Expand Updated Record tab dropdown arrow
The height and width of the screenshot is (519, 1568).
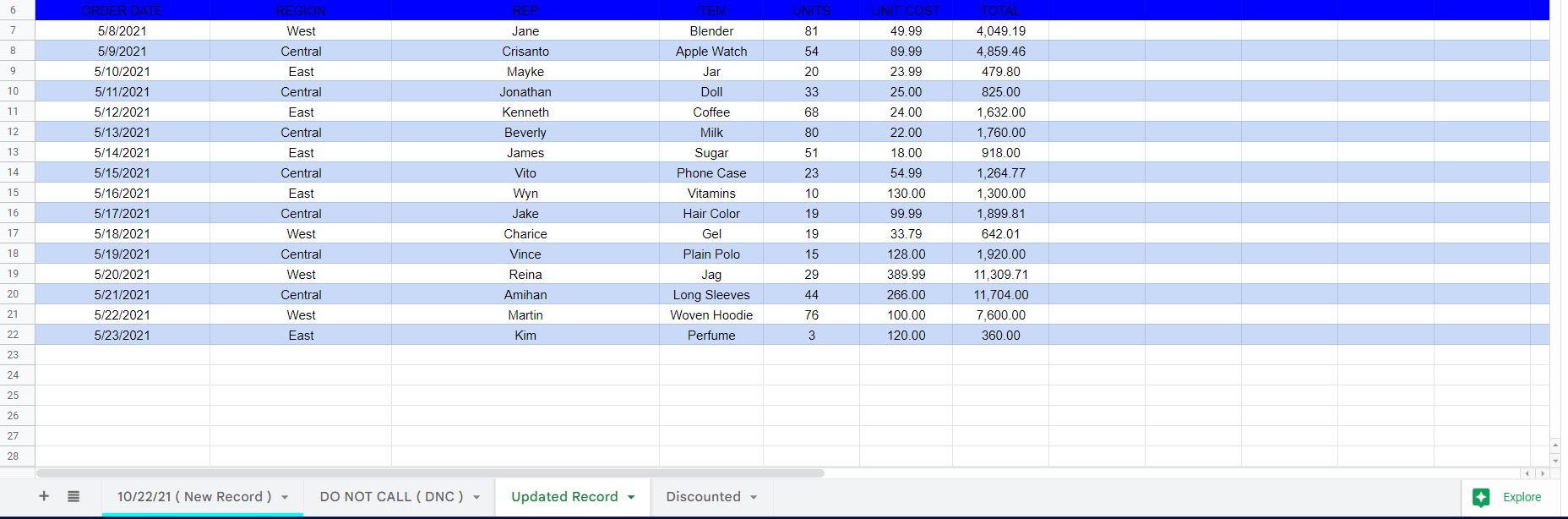pos(631,497)
